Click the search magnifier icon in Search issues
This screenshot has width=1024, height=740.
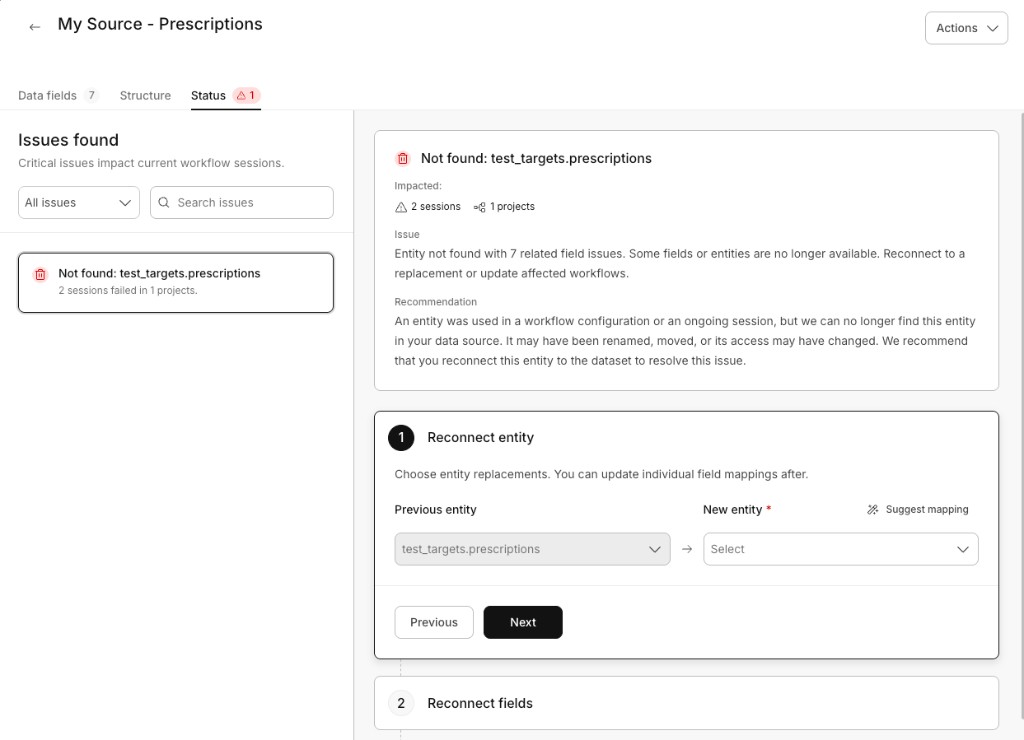coord(164,202)
